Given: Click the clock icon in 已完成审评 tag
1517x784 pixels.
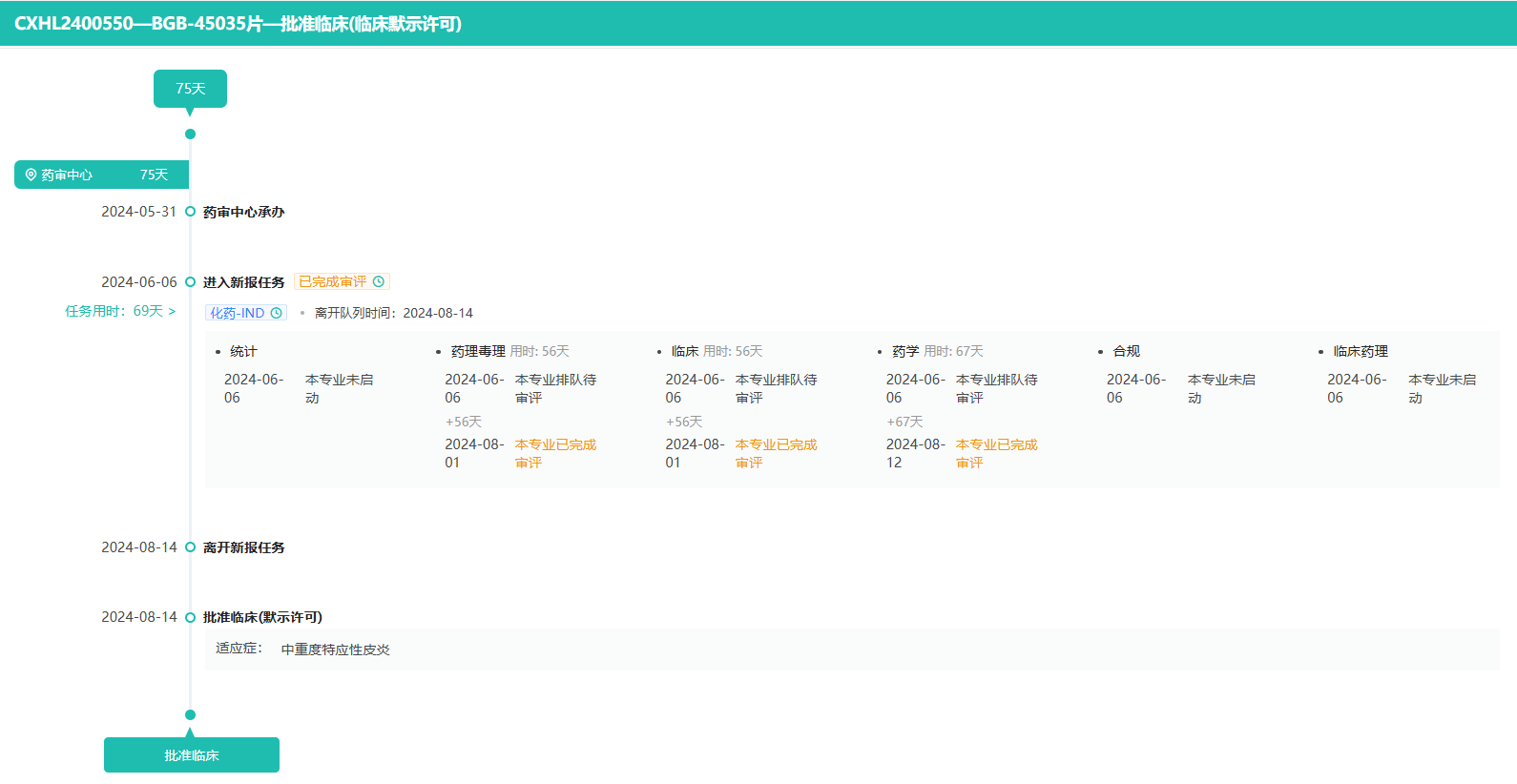Looking at the screenshot, I should click(379, 282).
